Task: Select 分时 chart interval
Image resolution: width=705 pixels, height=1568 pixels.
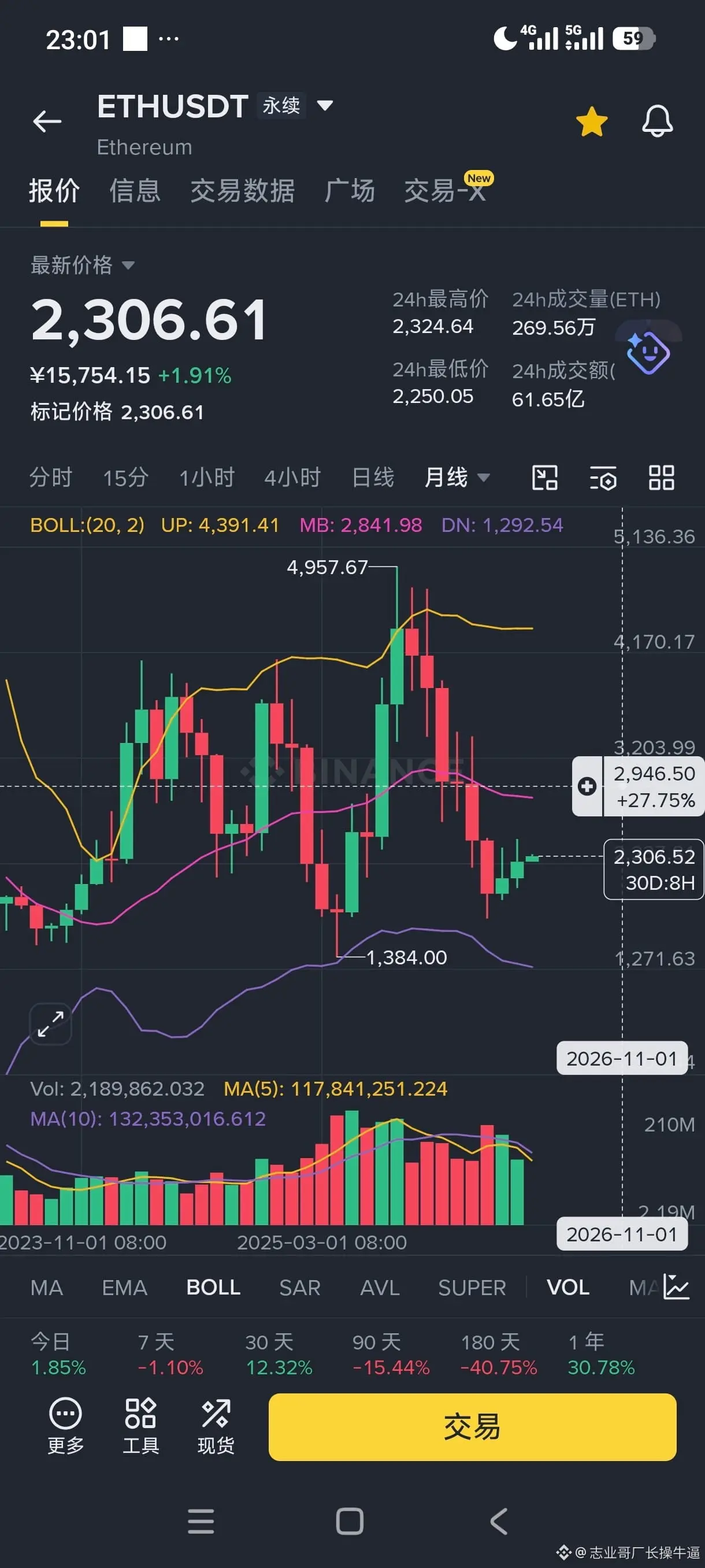Action: [x=51, y=478]
